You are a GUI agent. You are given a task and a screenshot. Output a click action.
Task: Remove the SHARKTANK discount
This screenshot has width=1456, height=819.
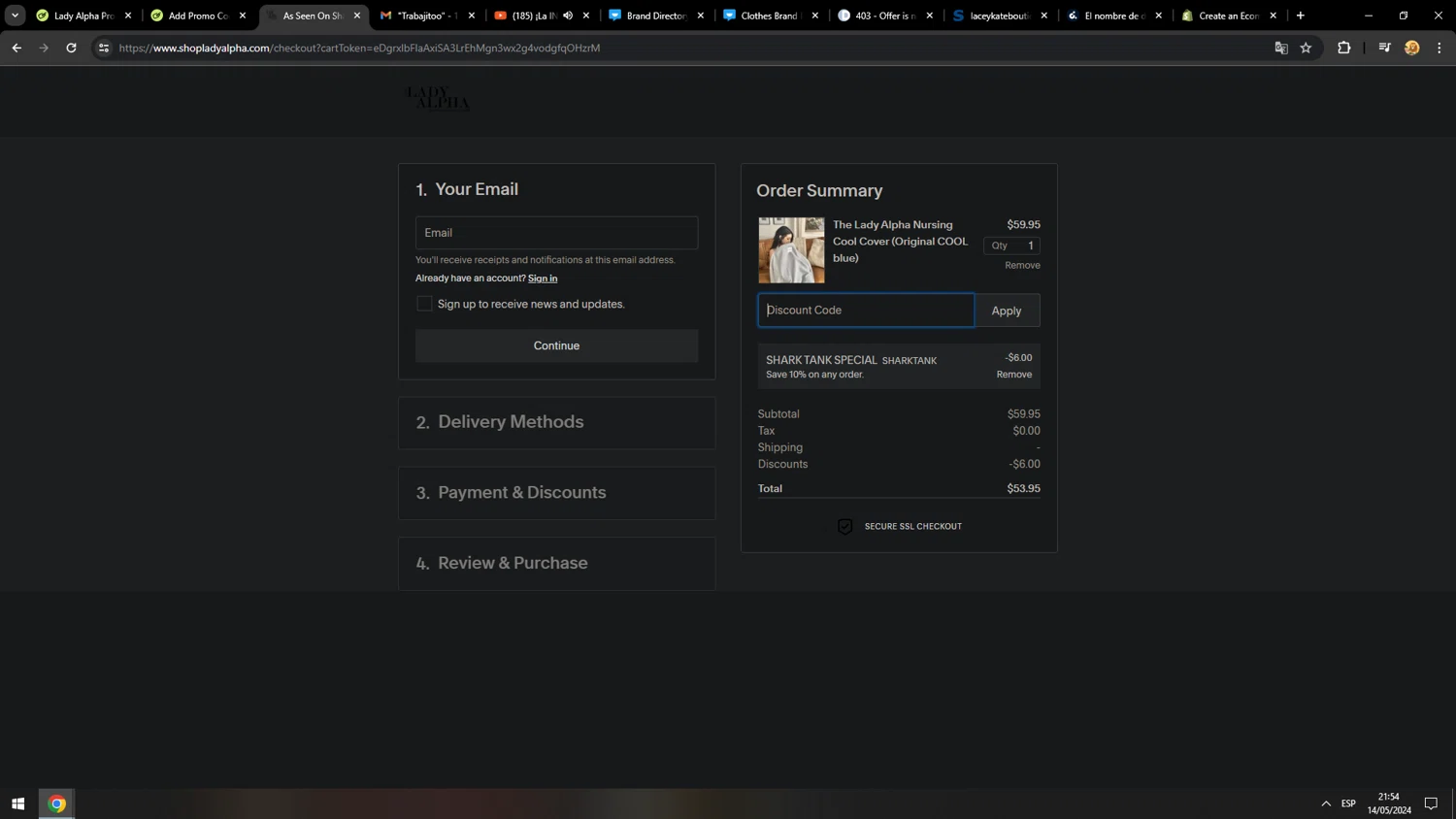1014,375
